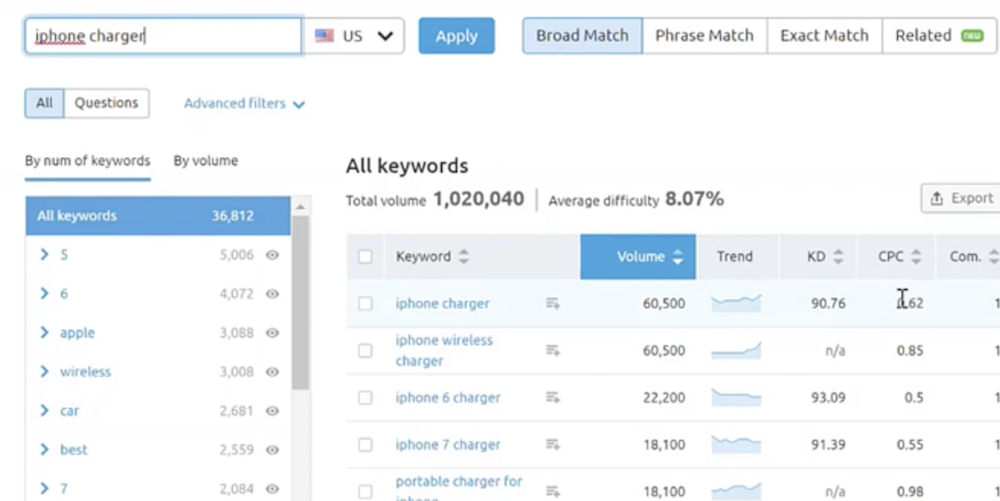The width and height of the screenshot is (1000, 501).
Task: Click the US flag icon
Action: (324, 36)
